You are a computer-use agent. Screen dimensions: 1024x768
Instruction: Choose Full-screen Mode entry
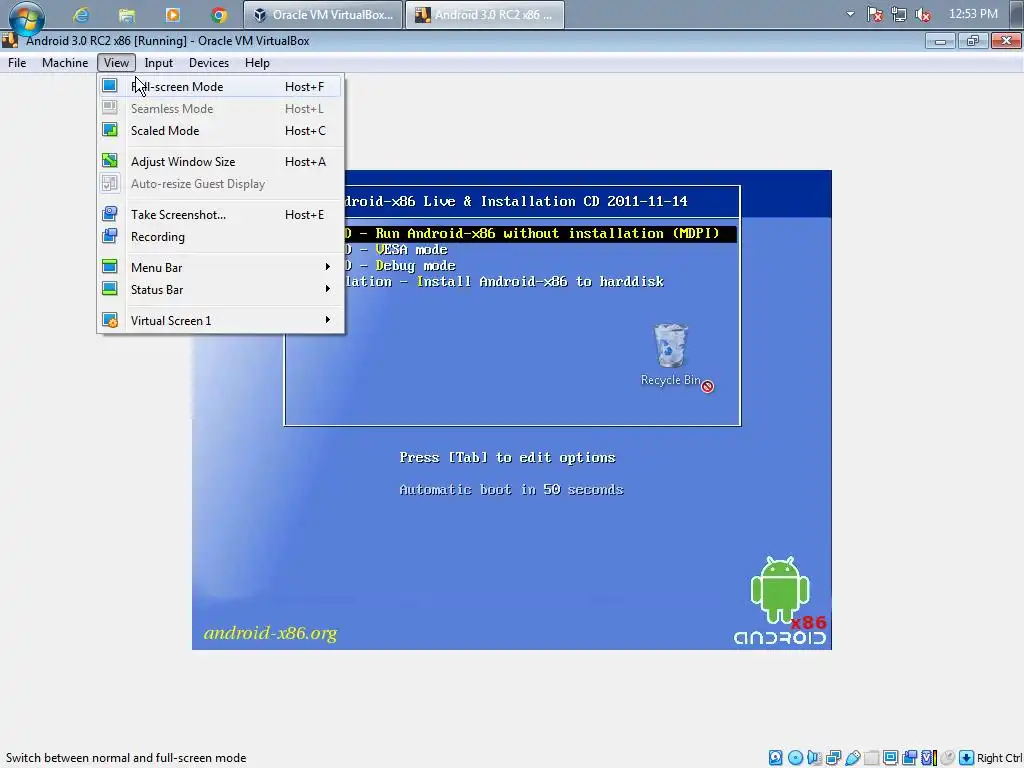(x=220, y=86)
